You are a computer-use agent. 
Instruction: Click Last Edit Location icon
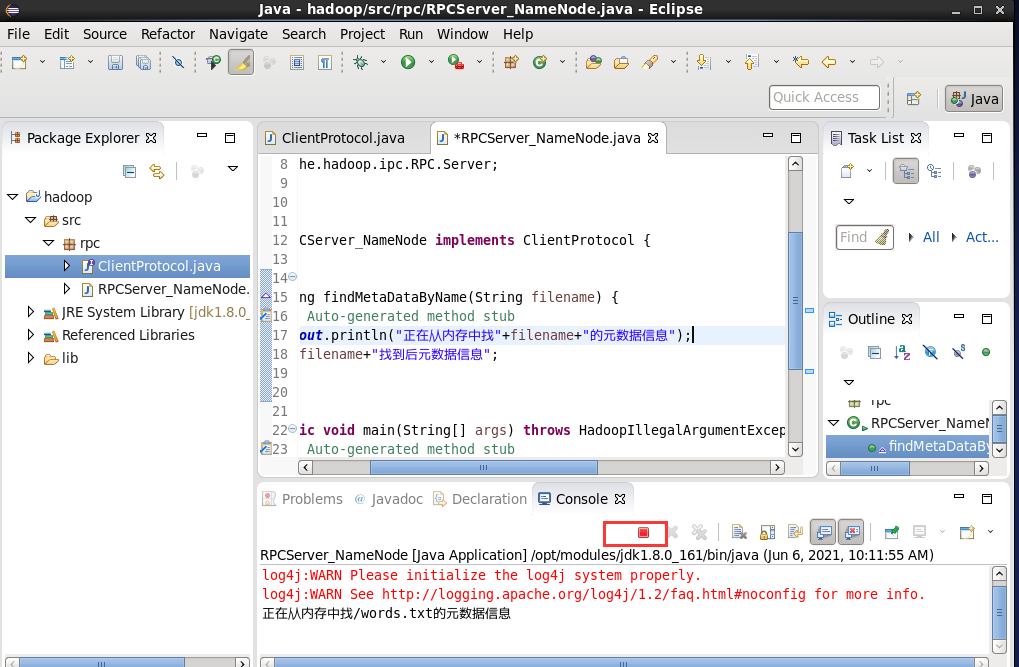point(801,62)
